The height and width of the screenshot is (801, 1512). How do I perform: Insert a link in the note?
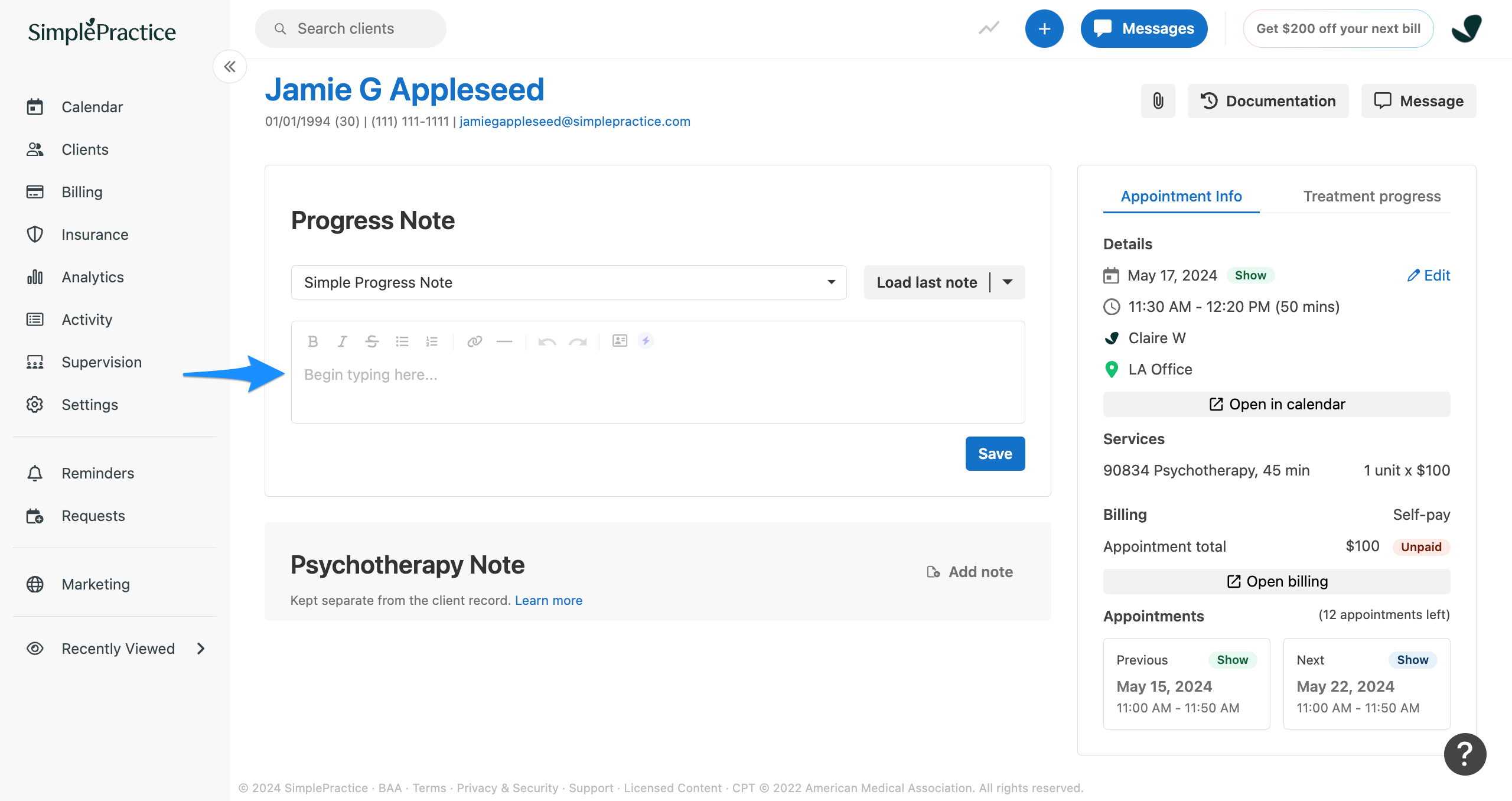(x=475, y=341)
